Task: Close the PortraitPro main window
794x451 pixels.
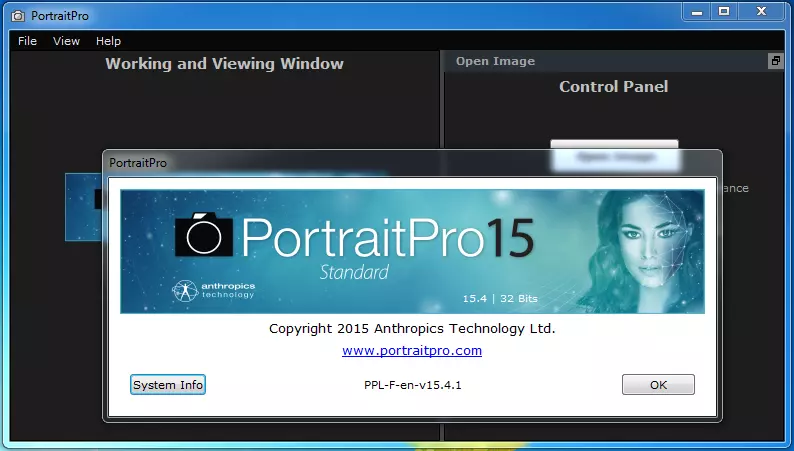Action: [x=761, y=12]
